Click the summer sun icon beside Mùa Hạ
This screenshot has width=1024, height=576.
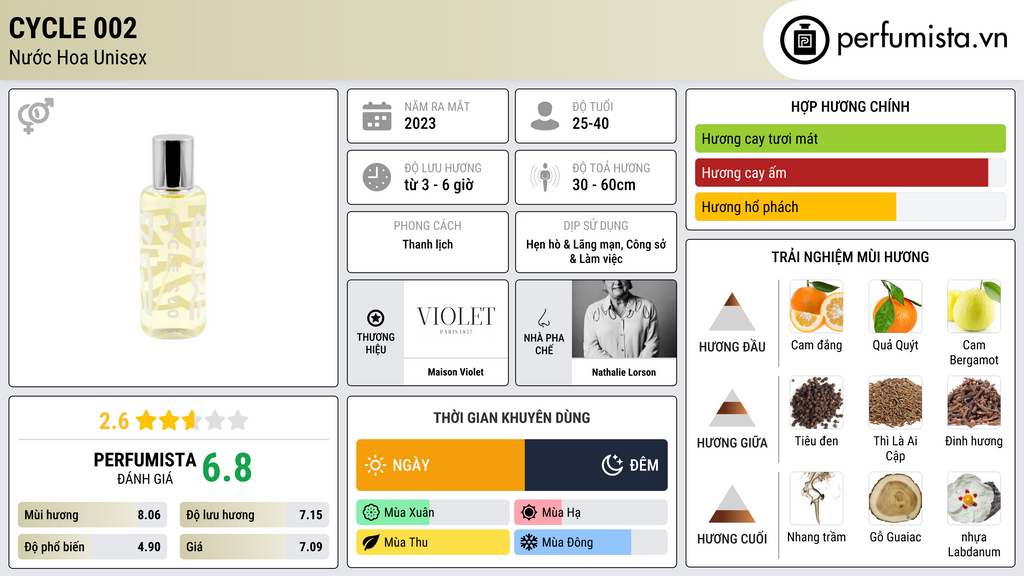(x=529, y=513)
